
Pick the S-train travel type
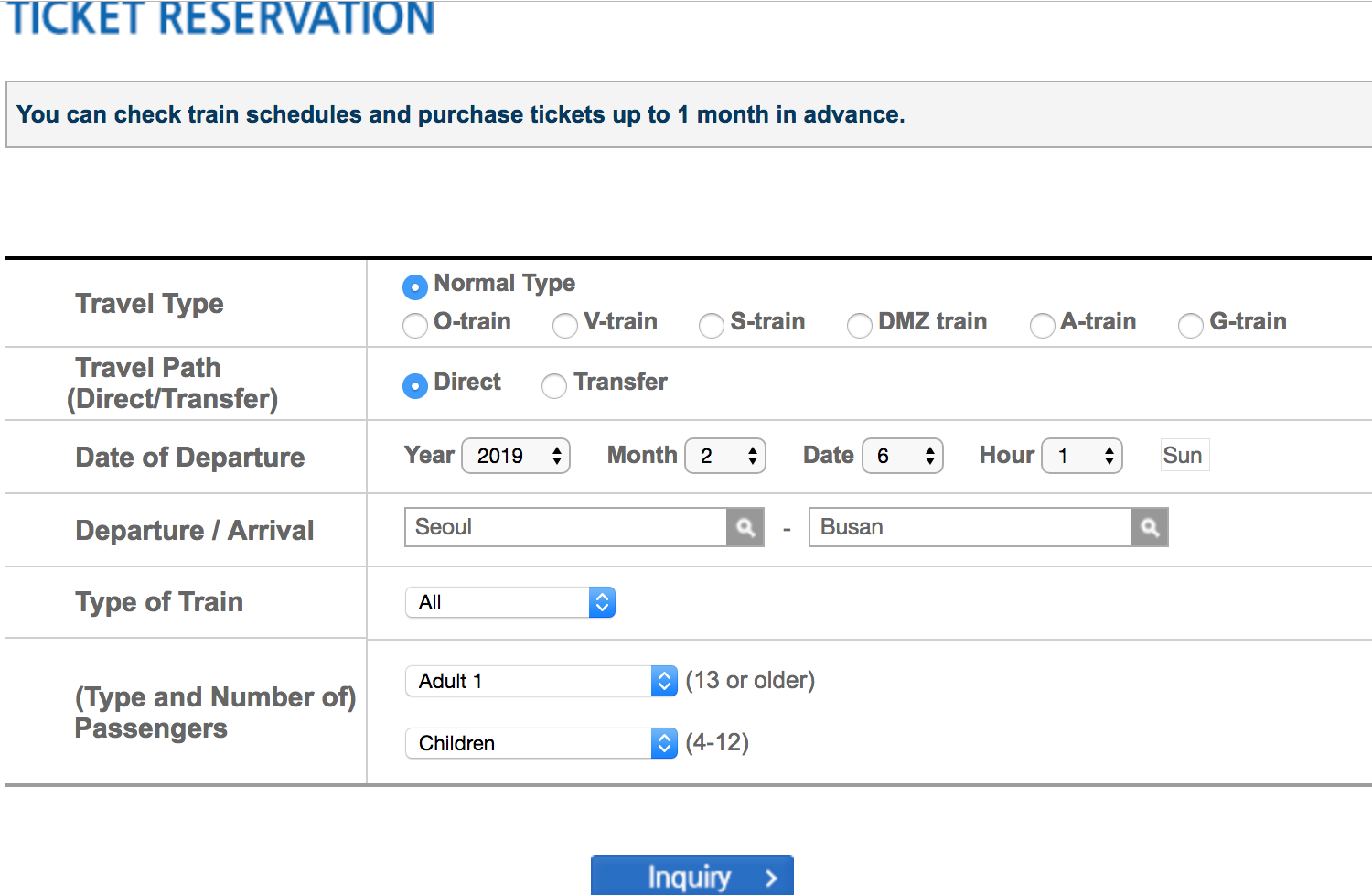point(712,326)
